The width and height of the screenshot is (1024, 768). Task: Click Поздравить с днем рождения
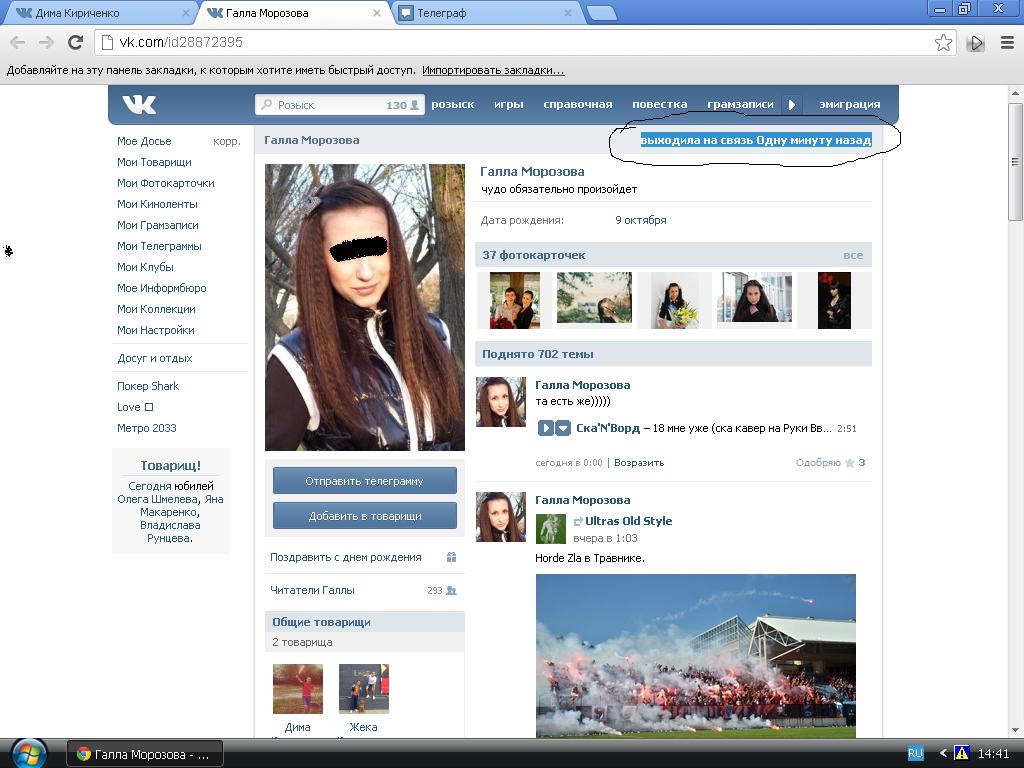point(345,557)
